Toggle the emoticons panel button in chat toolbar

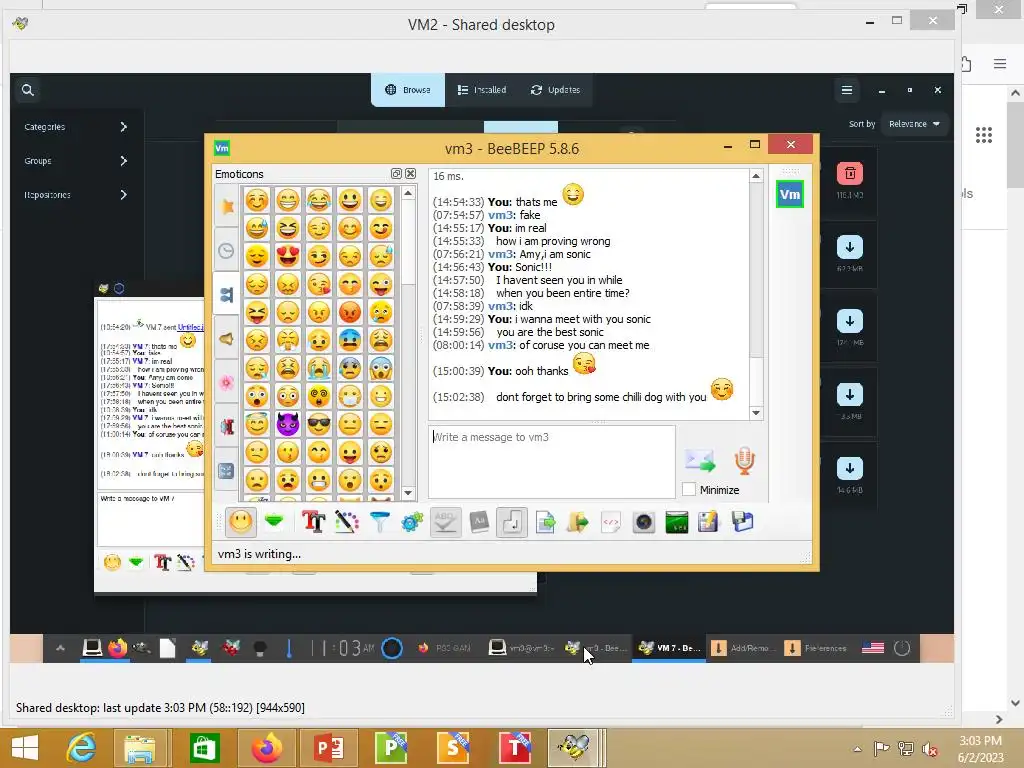pyautogui.click(x=240, y=522)
